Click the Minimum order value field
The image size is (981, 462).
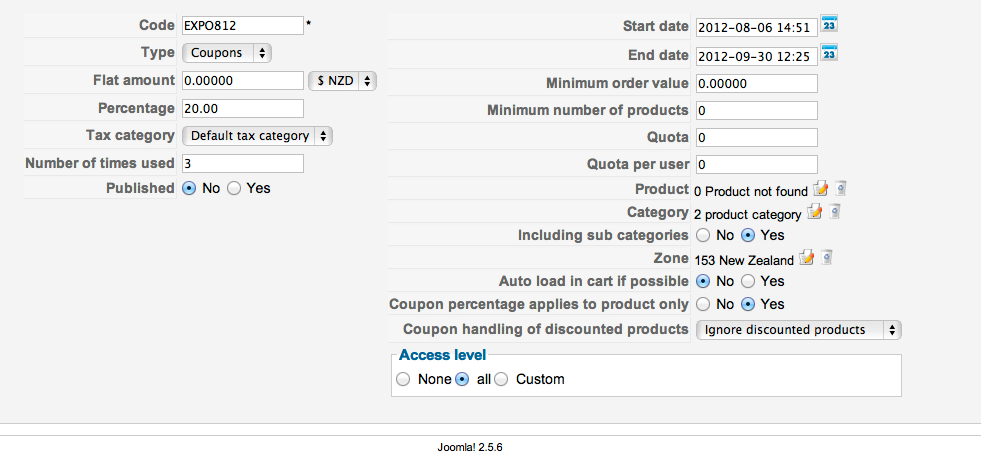(756, 83)
